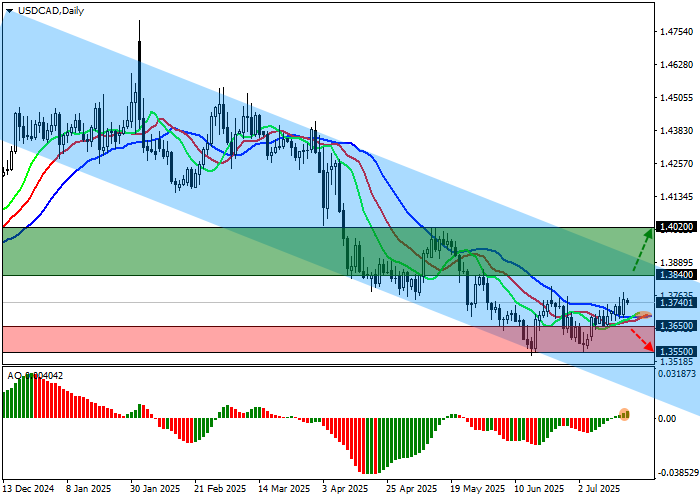
Task: Select the 1.38400 price level label
Action: [x=677, y=275]
